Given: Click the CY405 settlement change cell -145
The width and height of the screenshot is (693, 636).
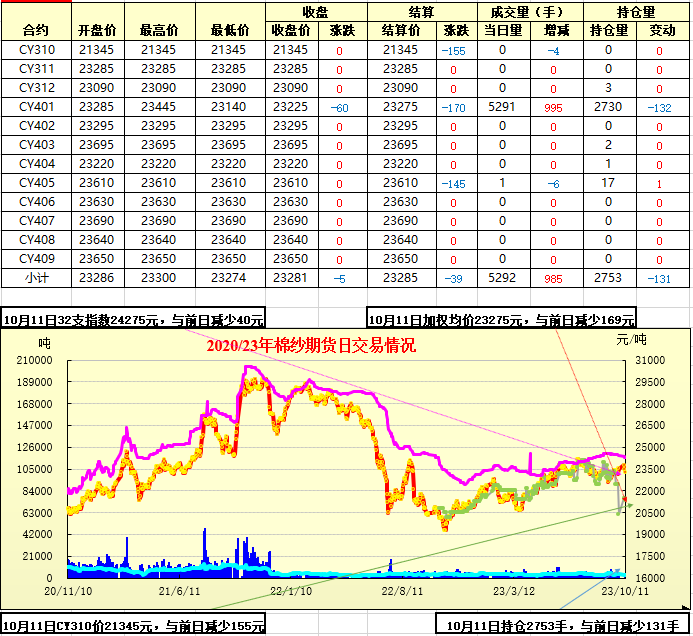Looking at the screenshot, I should click(454, 183).
